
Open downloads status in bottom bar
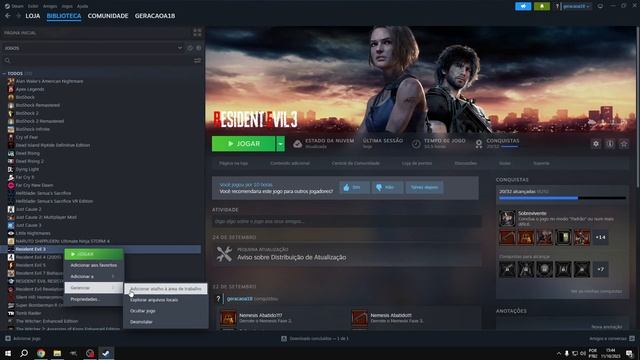[314, 338]
